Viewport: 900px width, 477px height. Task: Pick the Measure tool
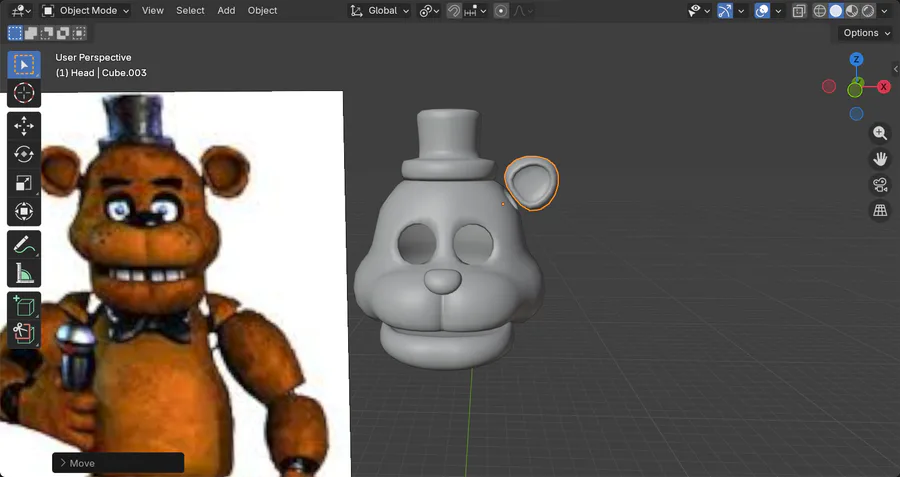tap(24, 273)
